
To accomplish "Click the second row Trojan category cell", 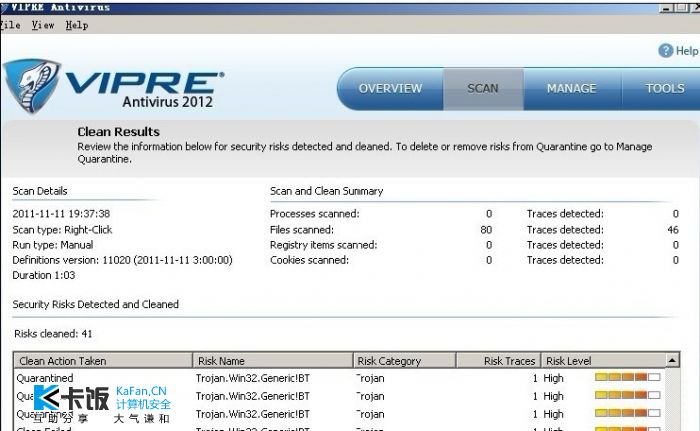I will [370, 396].
